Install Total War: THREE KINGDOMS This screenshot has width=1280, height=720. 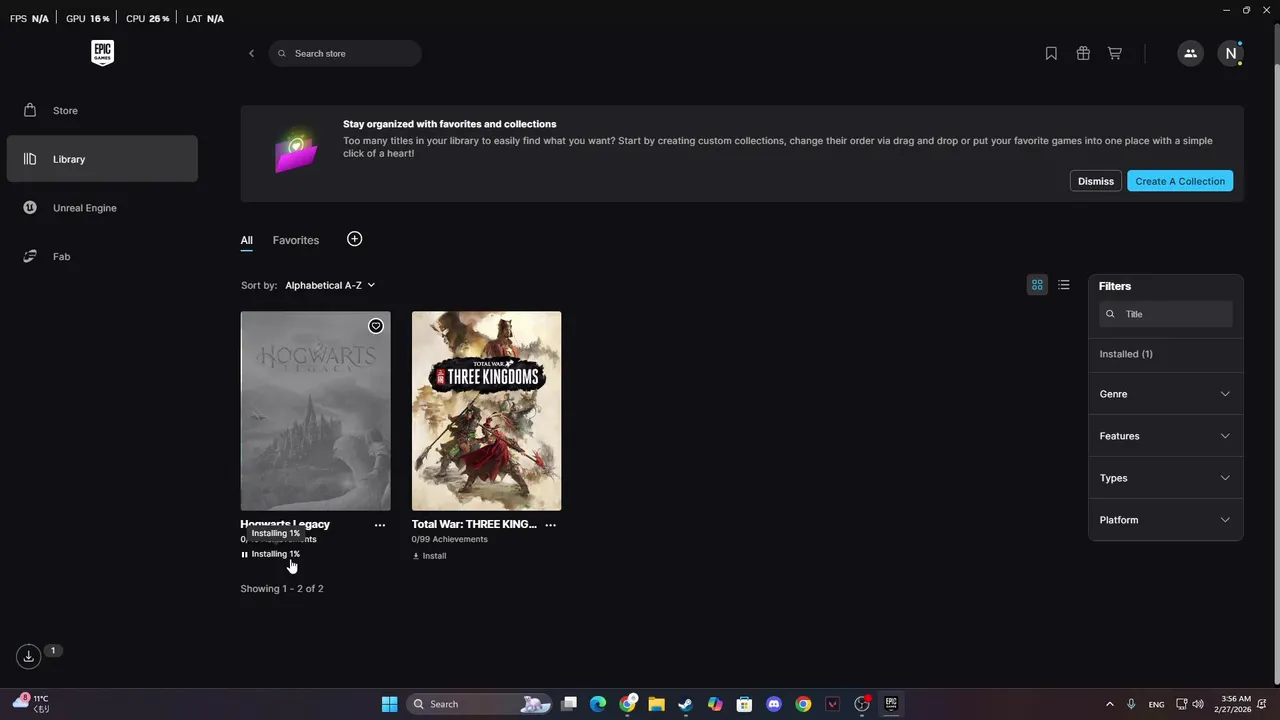tap(429, 556)
